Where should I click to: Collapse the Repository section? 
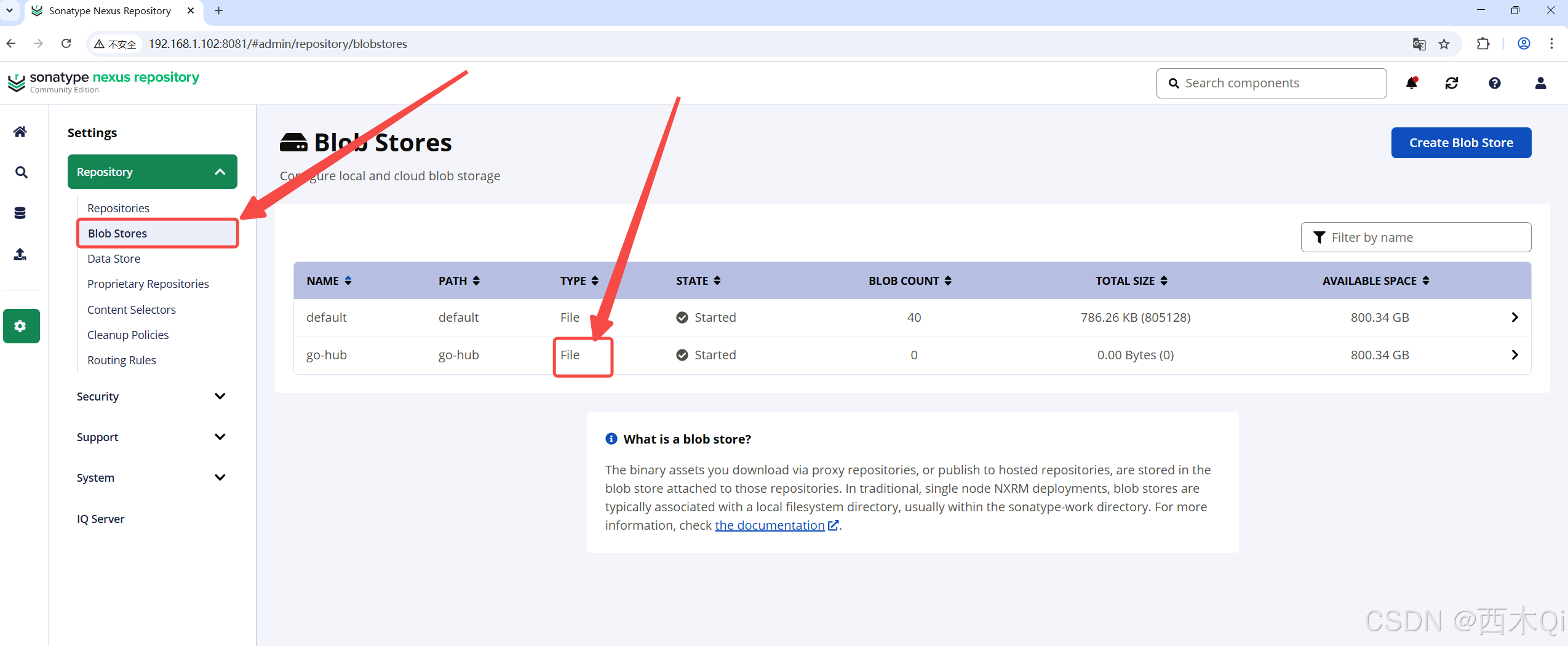click(x=153, y=172)
